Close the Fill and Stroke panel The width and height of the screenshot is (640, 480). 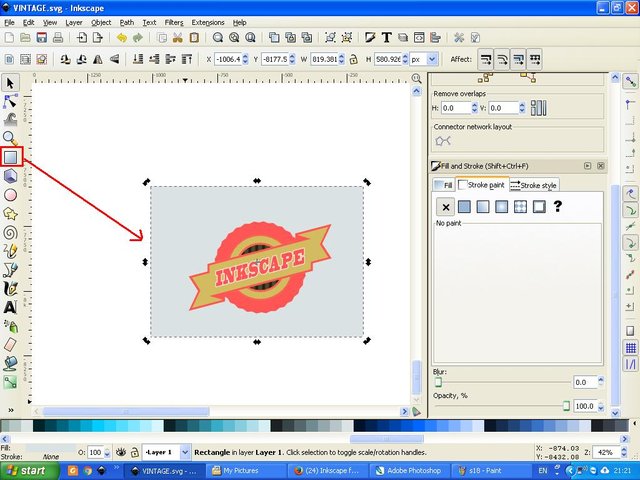[600, 166]
